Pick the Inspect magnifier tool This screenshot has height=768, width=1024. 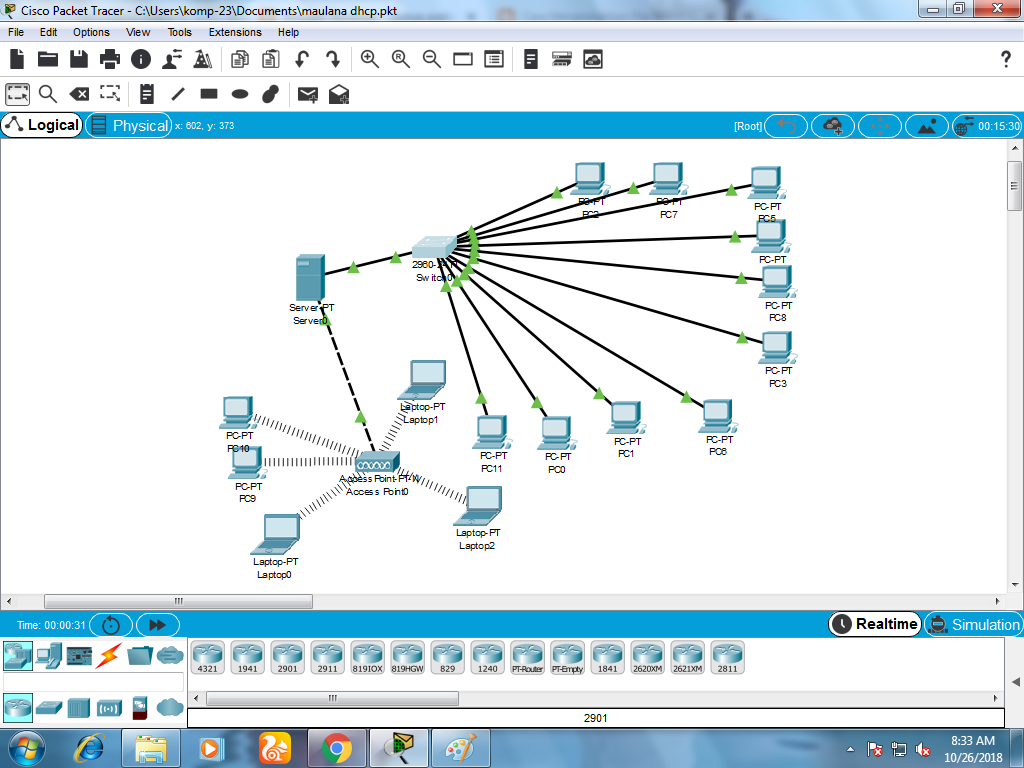point(47,94)
